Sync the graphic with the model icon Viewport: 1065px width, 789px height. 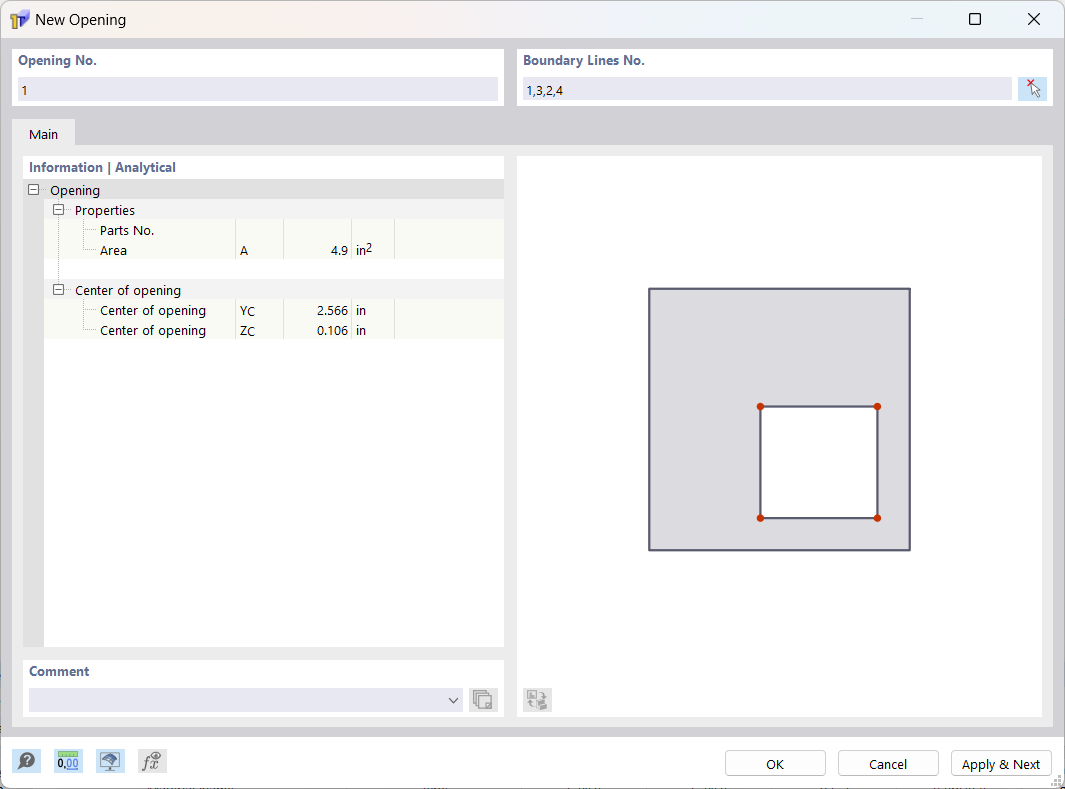click(x=536, y=700)
